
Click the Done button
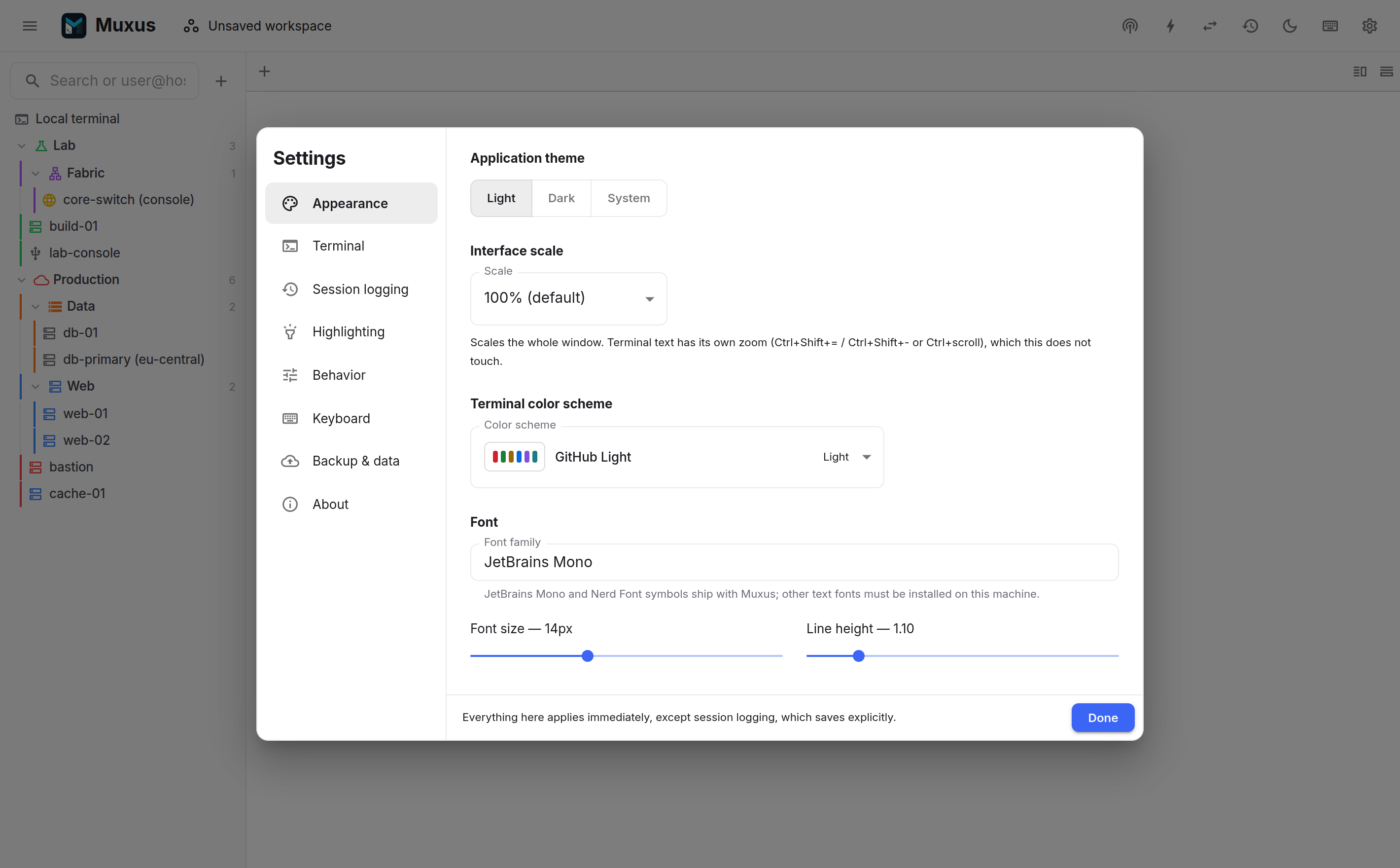click(x=1103, y=718)
